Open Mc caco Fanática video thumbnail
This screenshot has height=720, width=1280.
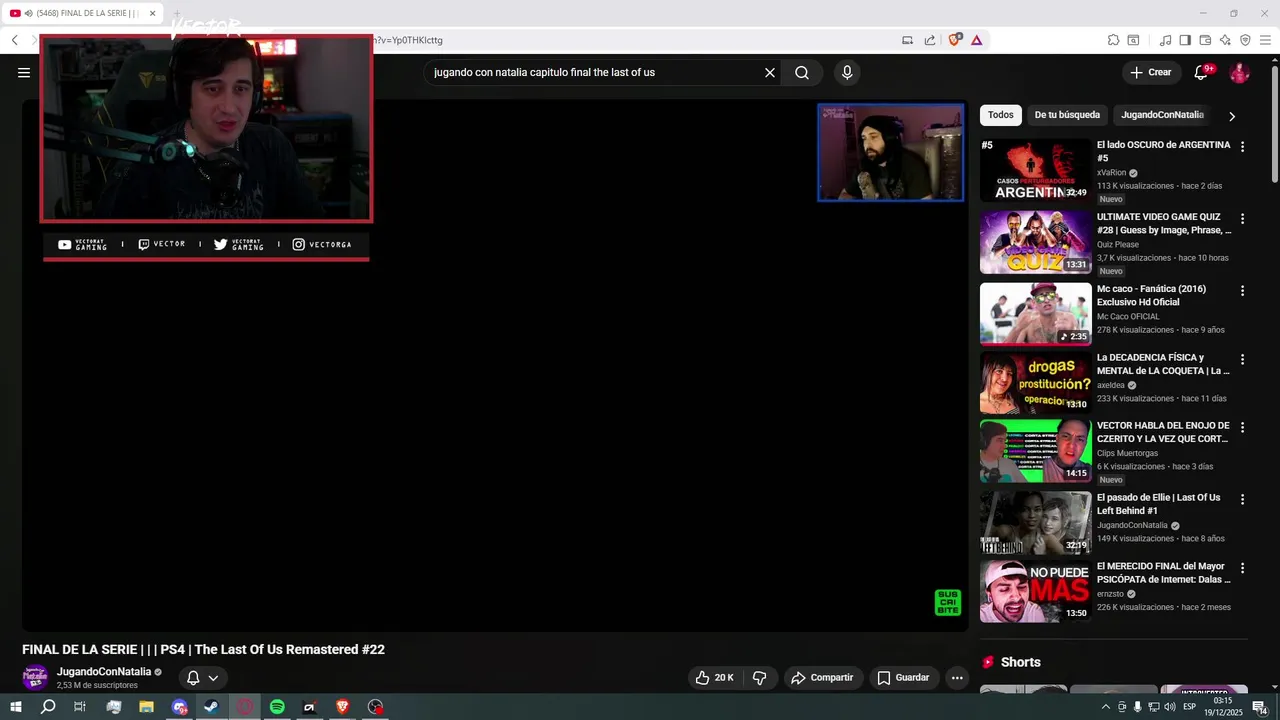tap(1036, 314)
